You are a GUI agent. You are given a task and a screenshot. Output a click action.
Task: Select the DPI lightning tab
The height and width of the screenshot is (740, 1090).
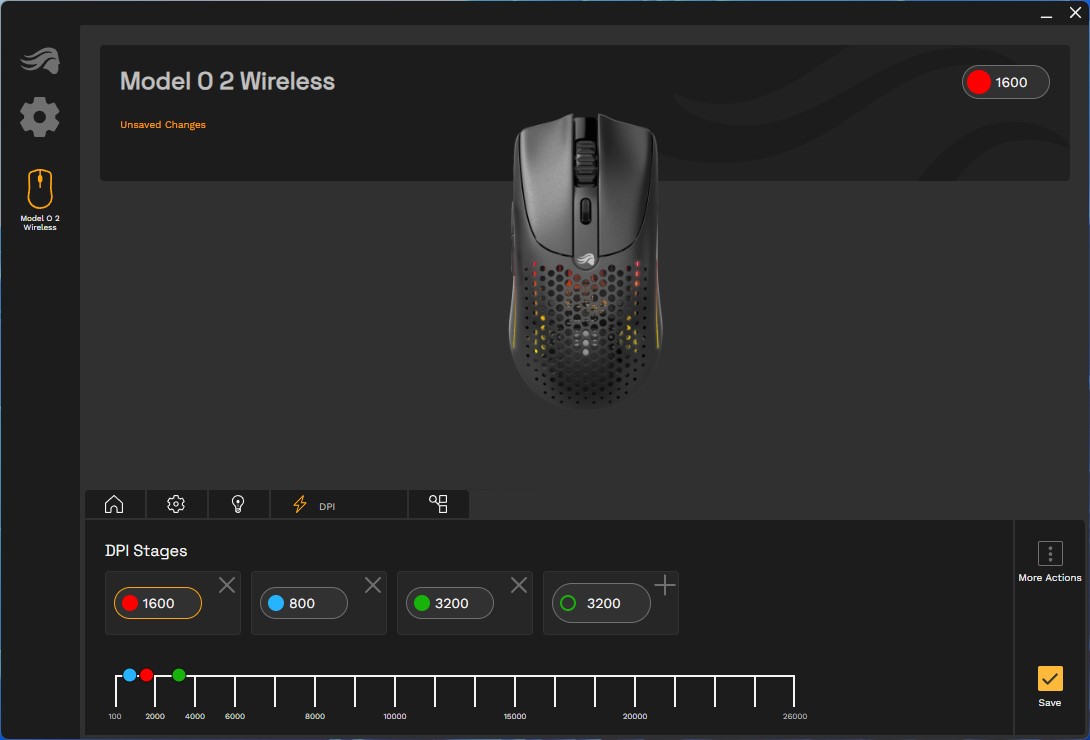338,505
